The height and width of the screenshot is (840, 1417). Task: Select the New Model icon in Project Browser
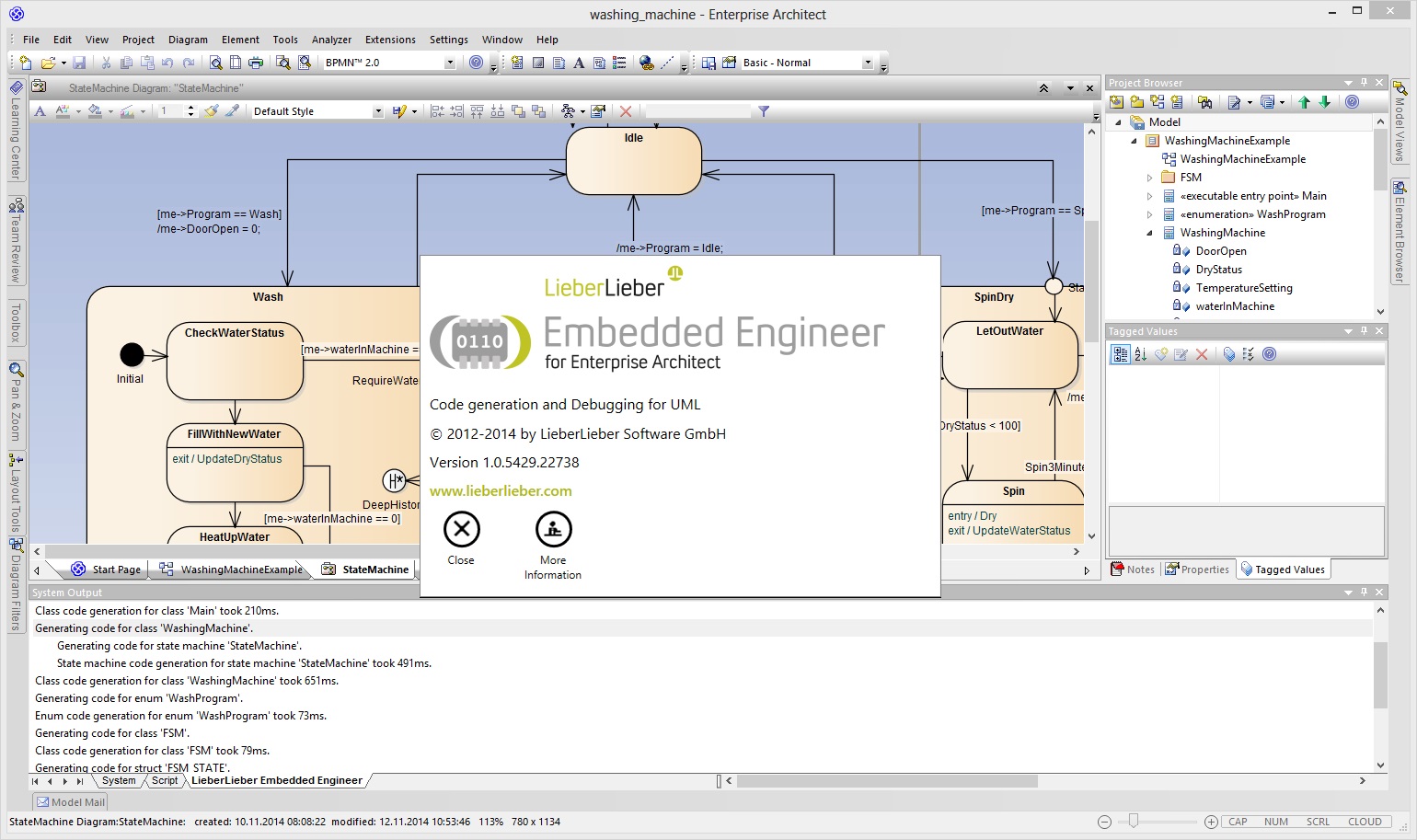1116,102
